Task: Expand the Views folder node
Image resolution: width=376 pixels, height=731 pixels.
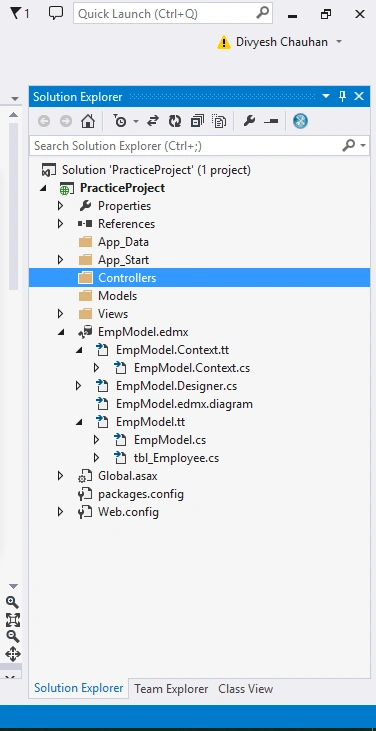Action: (60, 314)
